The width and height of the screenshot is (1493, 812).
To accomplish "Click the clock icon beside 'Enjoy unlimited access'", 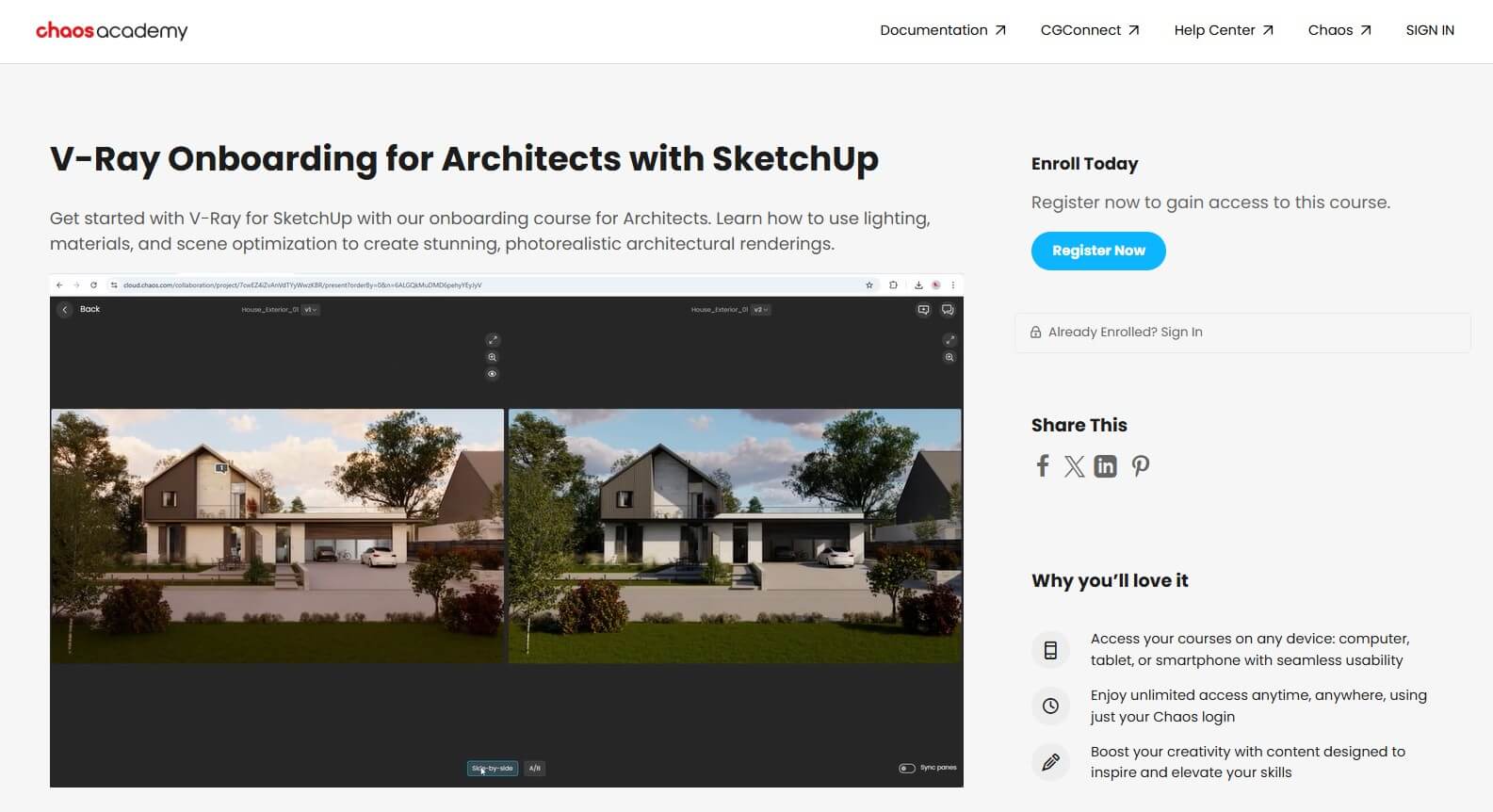I will click(x=1050, y=706).
